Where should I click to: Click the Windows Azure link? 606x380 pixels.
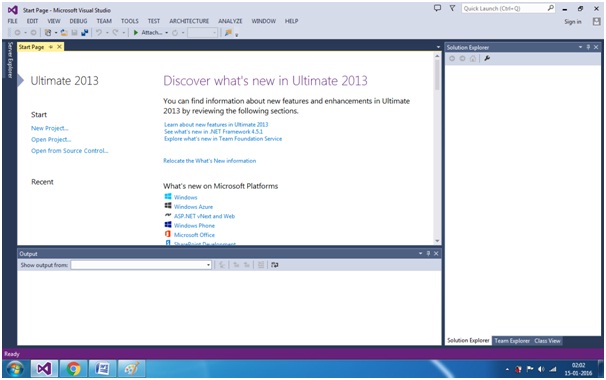coord(193,207)
